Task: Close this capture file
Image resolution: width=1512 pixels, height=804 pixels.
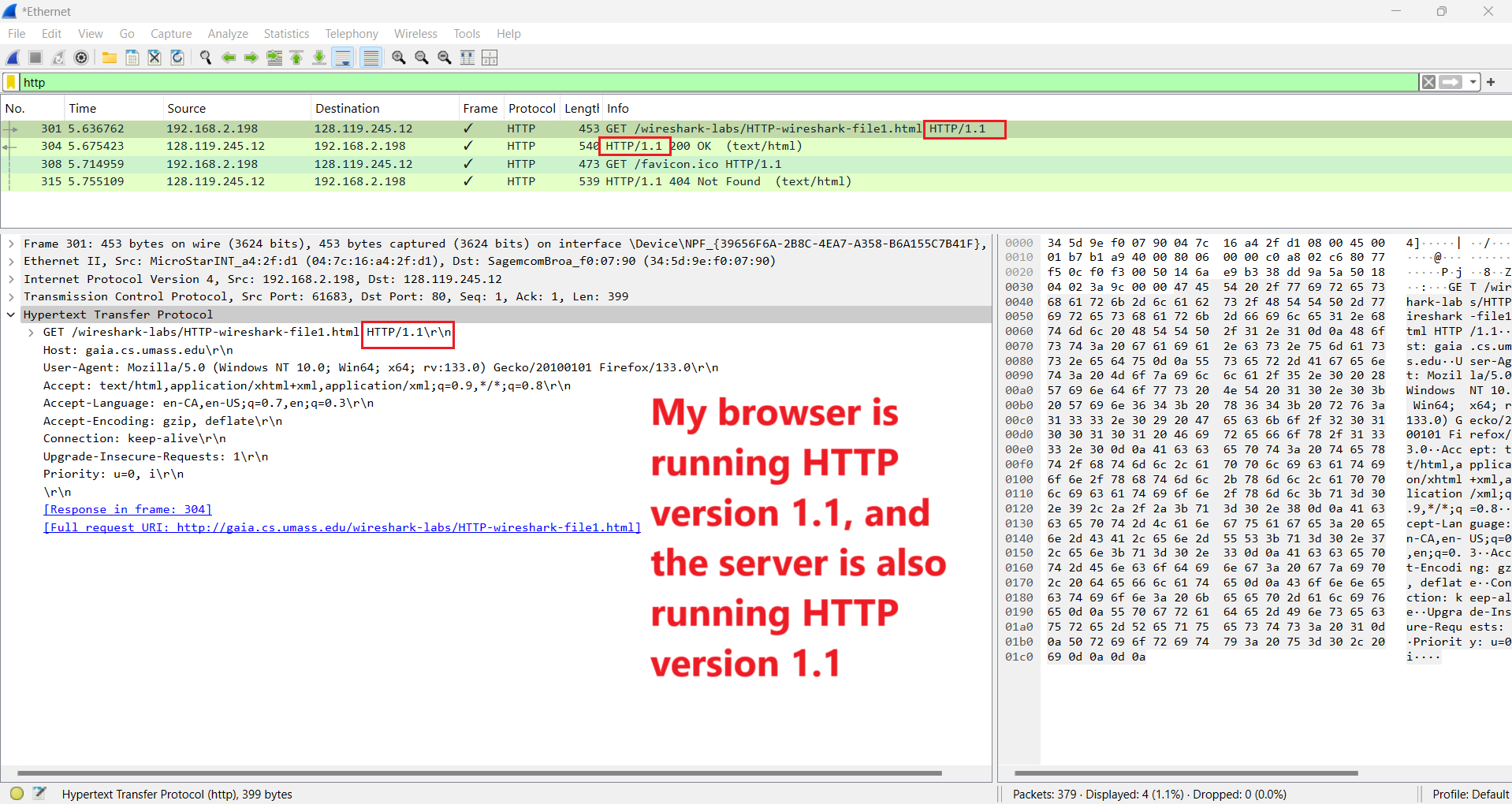Action: point(155,58)
